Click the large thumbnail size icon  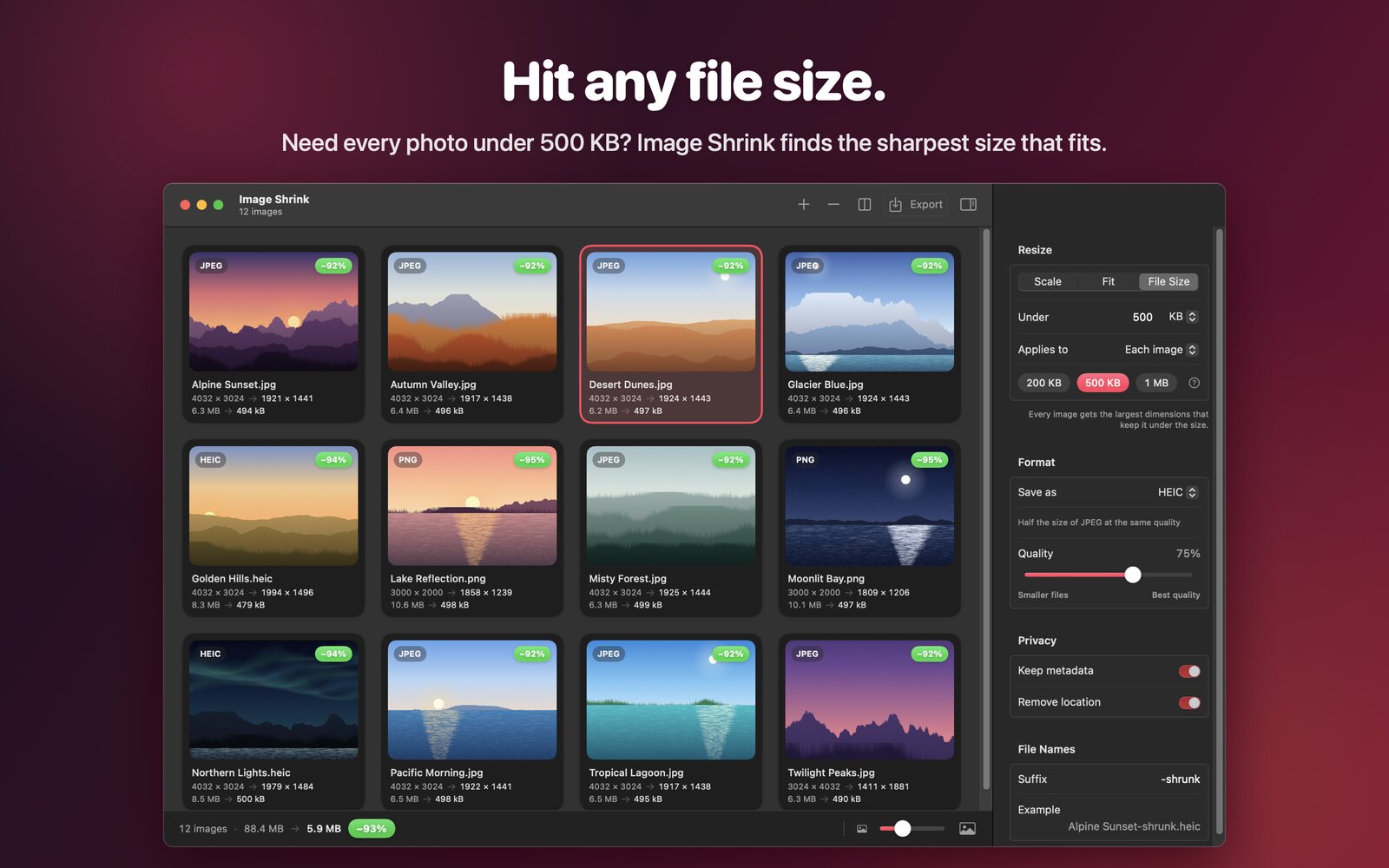pyautogui.click(x=967, y=829)
